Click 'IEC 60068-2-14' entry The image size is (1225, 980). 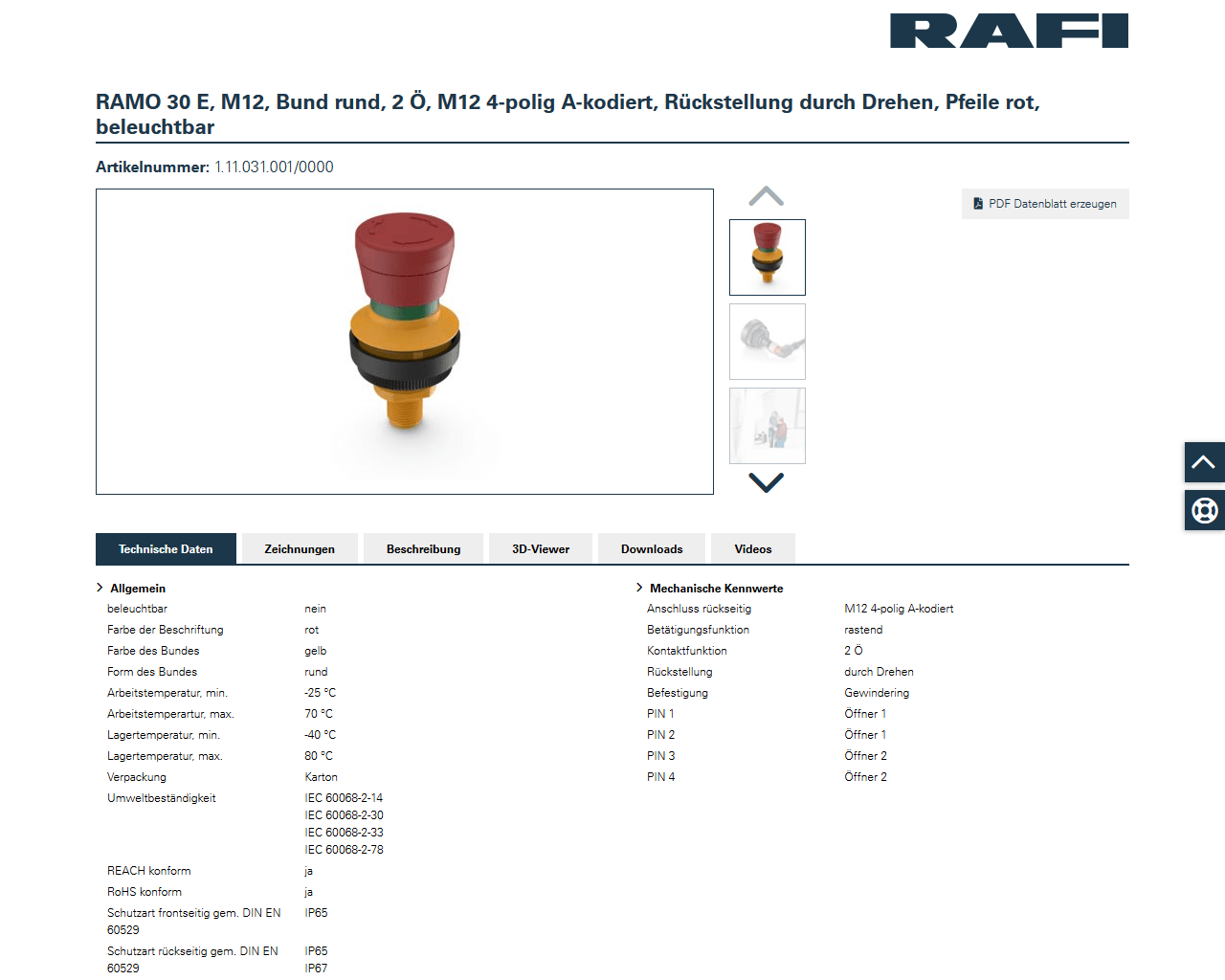pos(344,798)
